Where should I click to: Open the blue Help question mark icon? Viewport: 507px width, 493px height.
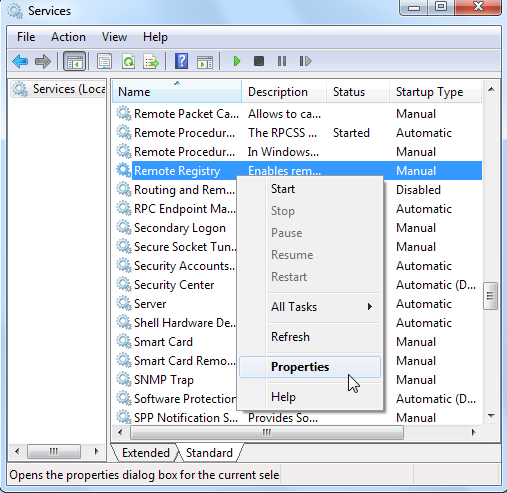point(182,61)
